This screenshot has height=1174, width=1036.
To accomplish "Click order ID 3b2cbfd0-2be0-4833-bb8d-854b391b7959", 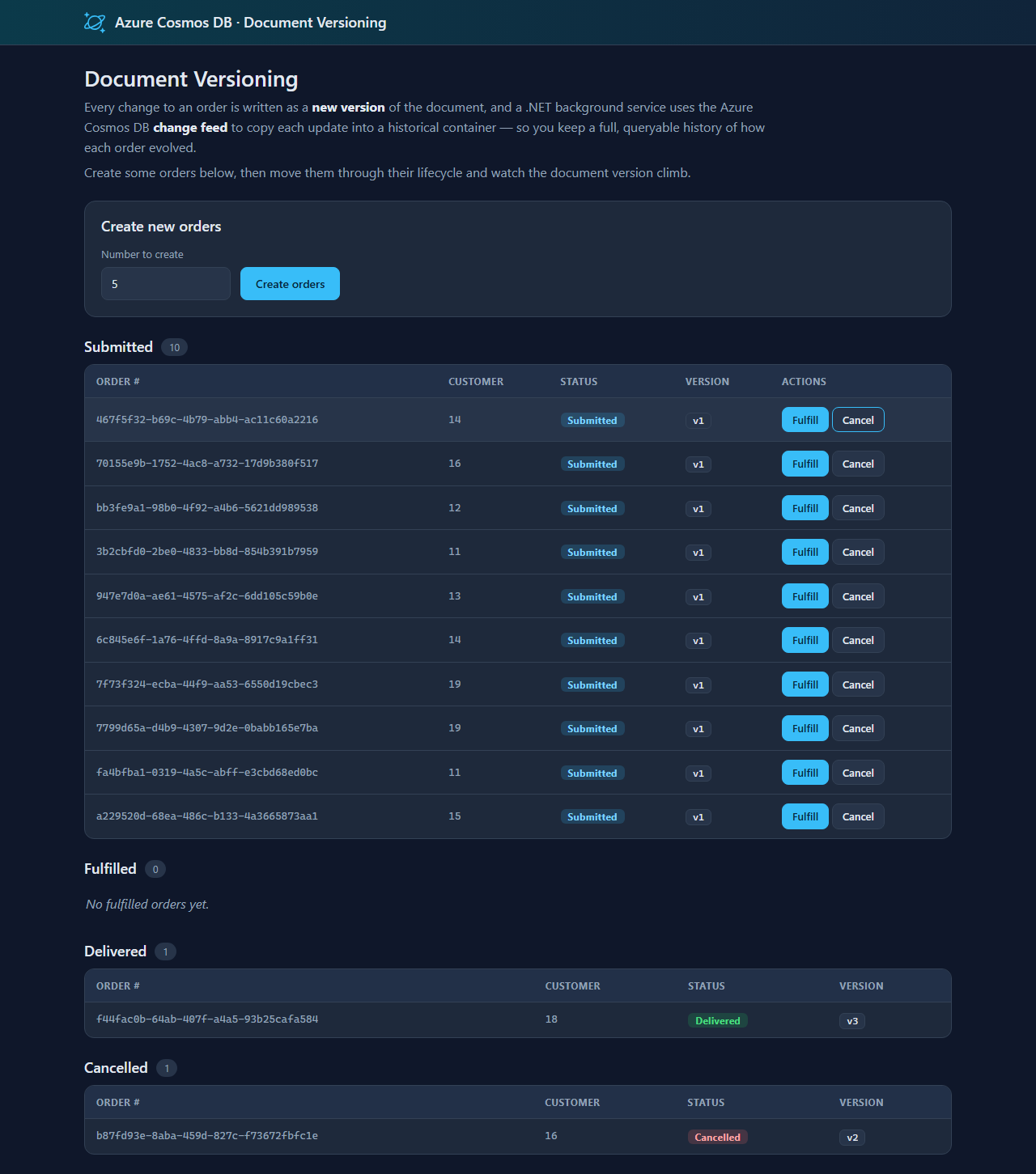I will [x=207, y=552].
